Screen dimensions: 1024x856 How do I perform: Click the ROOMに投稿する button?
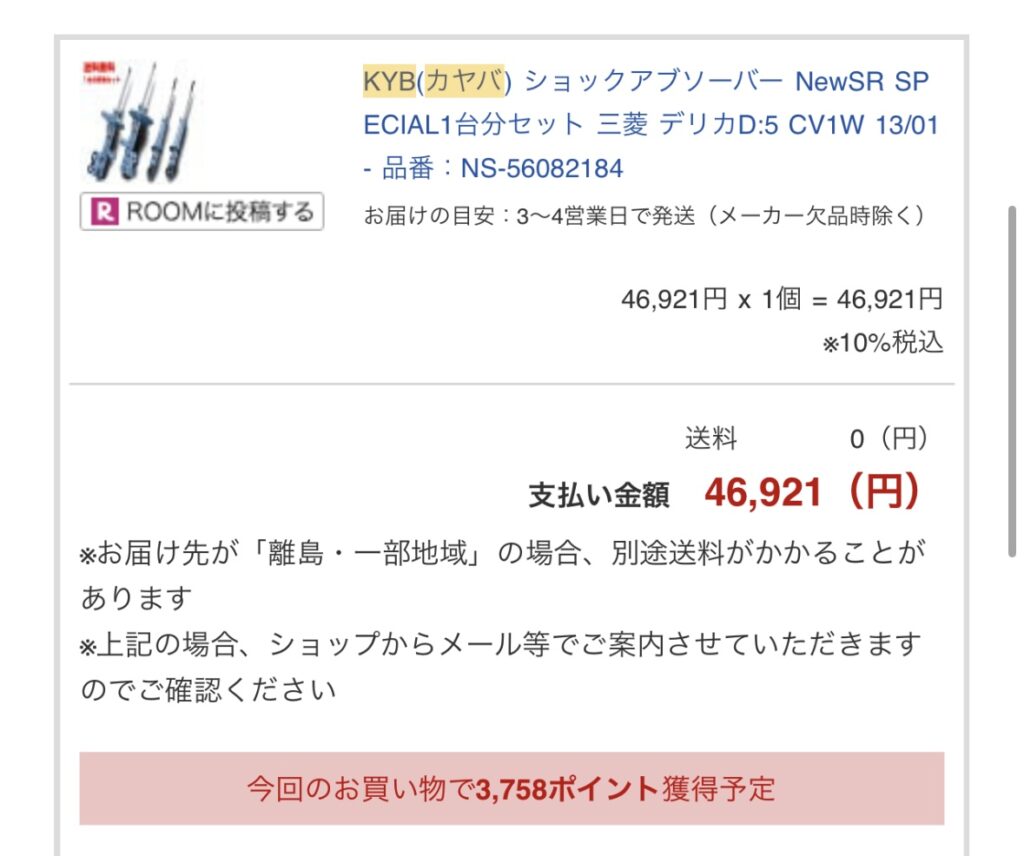[202, 212]
